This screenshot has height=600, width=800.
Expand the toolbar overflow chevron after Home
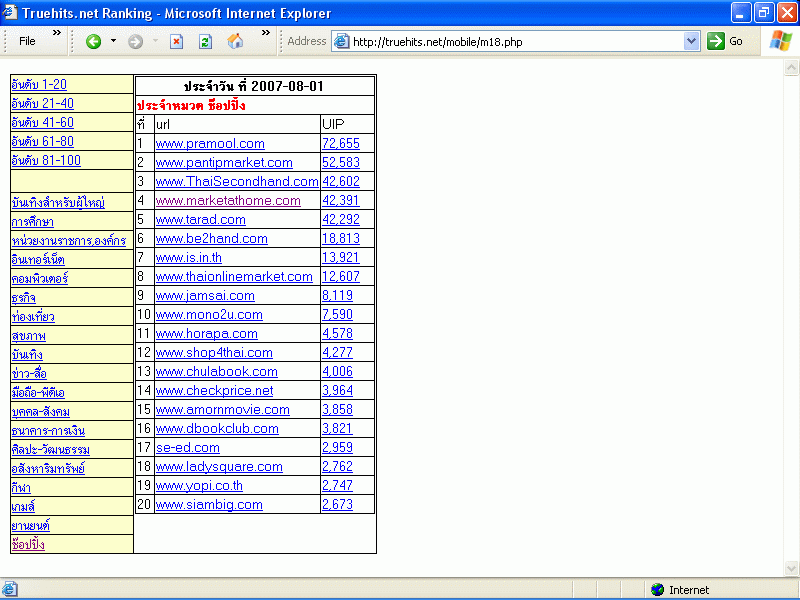[x=266, y=33]
